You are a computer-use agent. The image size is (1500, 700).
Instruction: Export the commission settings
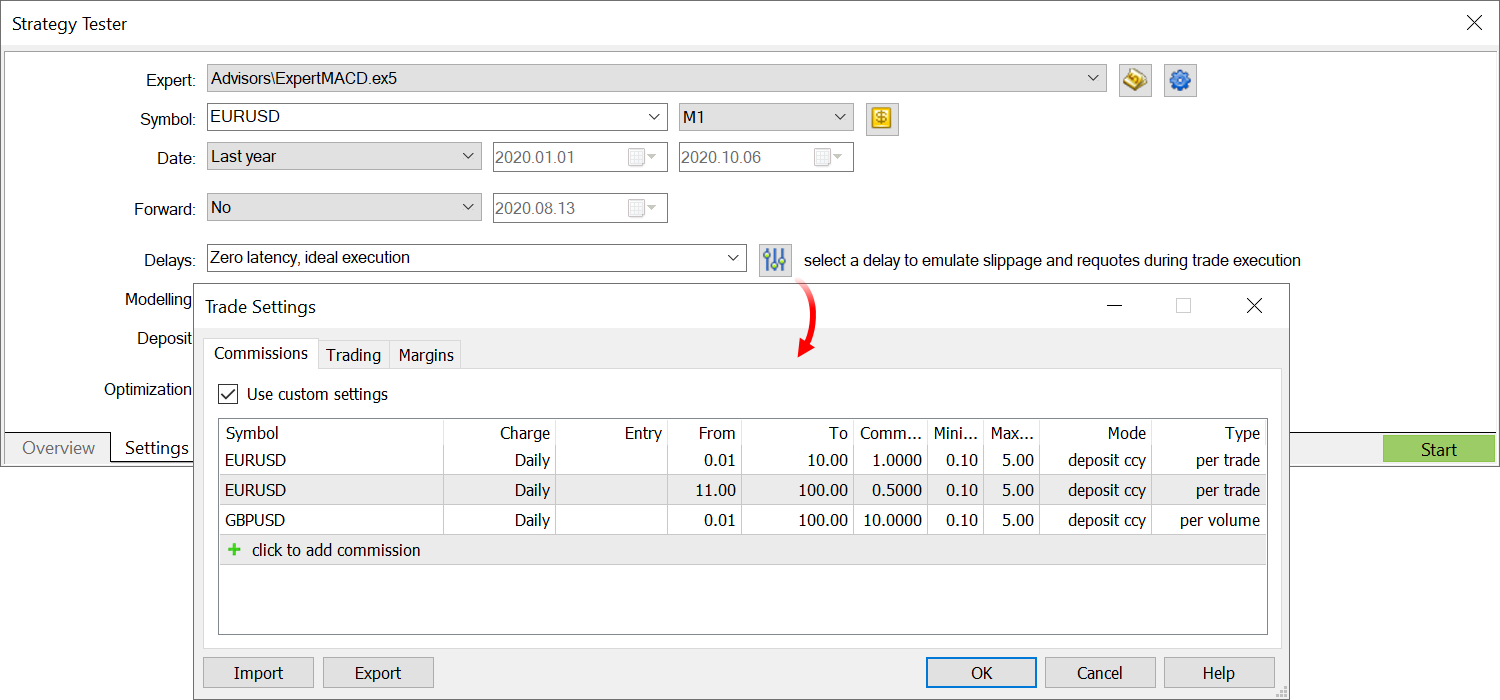point(378,672)
